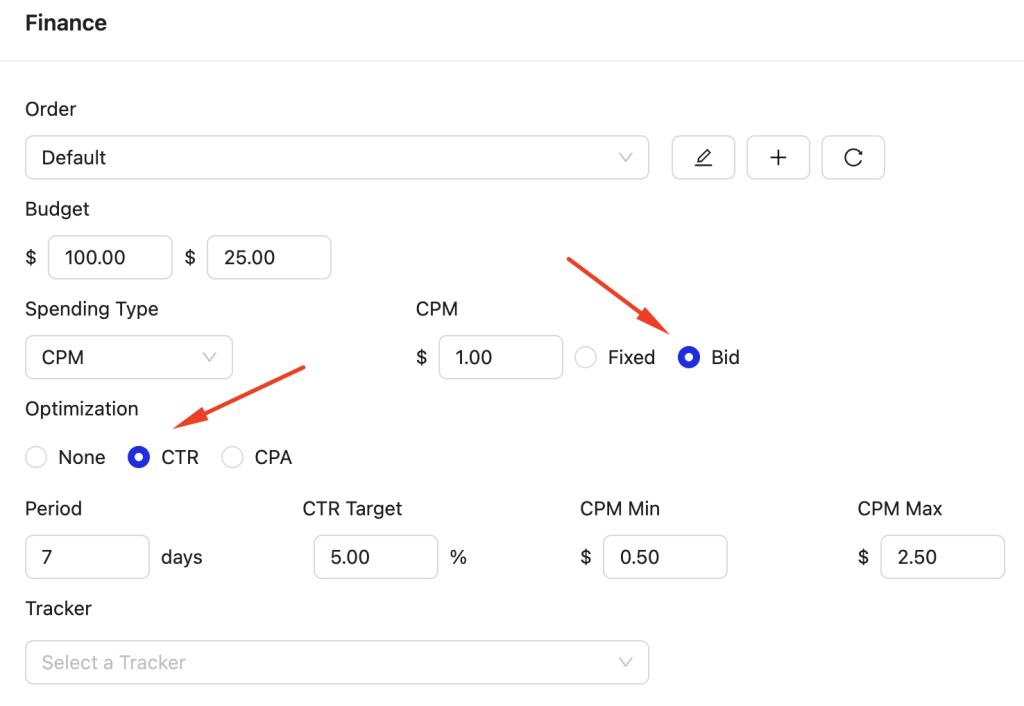Click the Period days input field
Viewport: 1024px width, 706px height.
(x=87, y=557)
